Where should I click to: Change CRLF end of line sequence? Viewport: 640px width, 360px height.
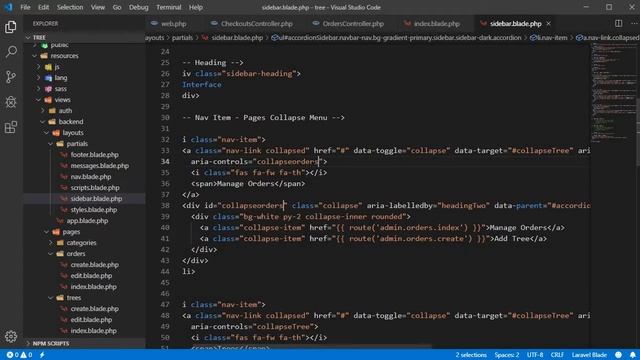coord(557,355)
